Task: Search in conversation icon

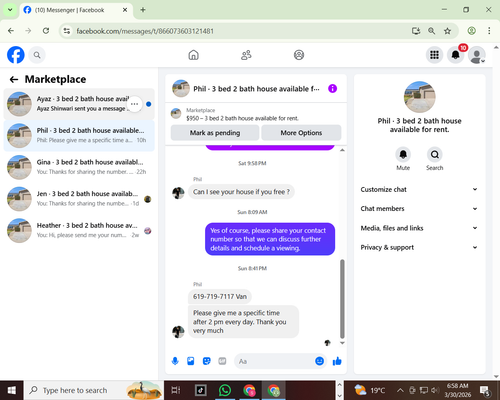Action: click(x=435, y=154)
